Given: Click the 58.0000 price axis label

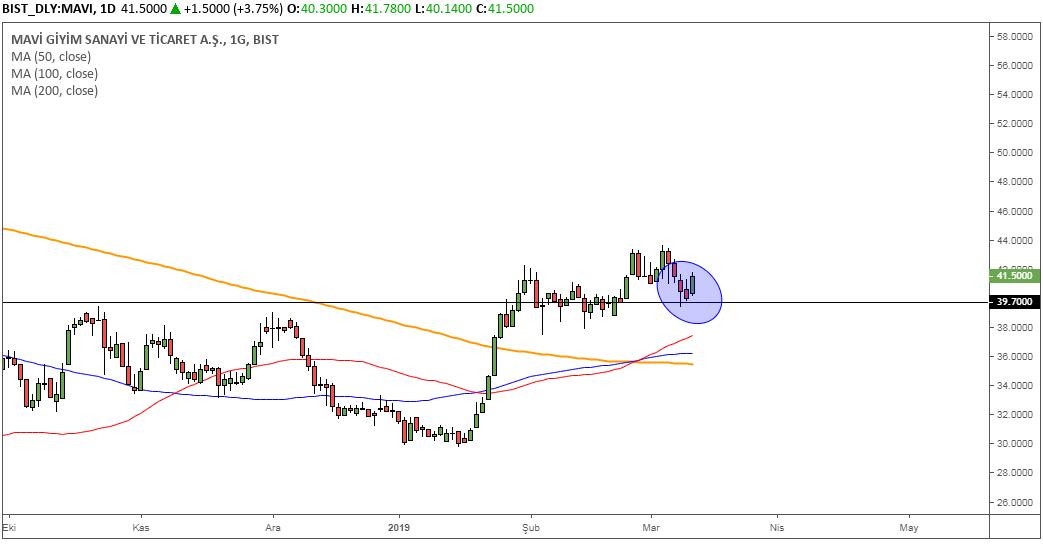Looking at the screenshot, I should [1014, 37].
